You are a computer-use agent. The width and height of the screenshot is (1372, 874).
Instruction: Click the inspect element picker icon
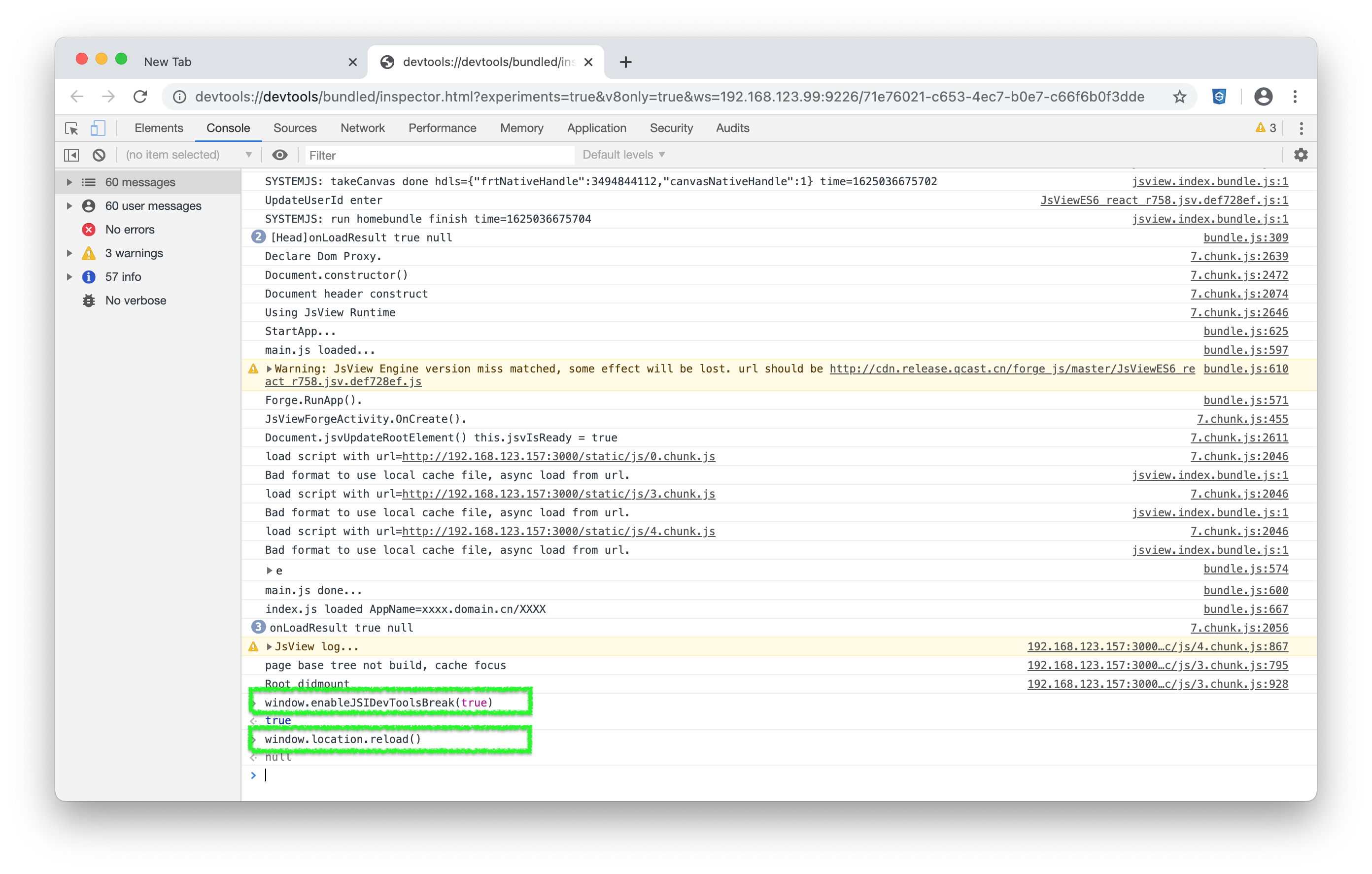[x=72, y=128]
